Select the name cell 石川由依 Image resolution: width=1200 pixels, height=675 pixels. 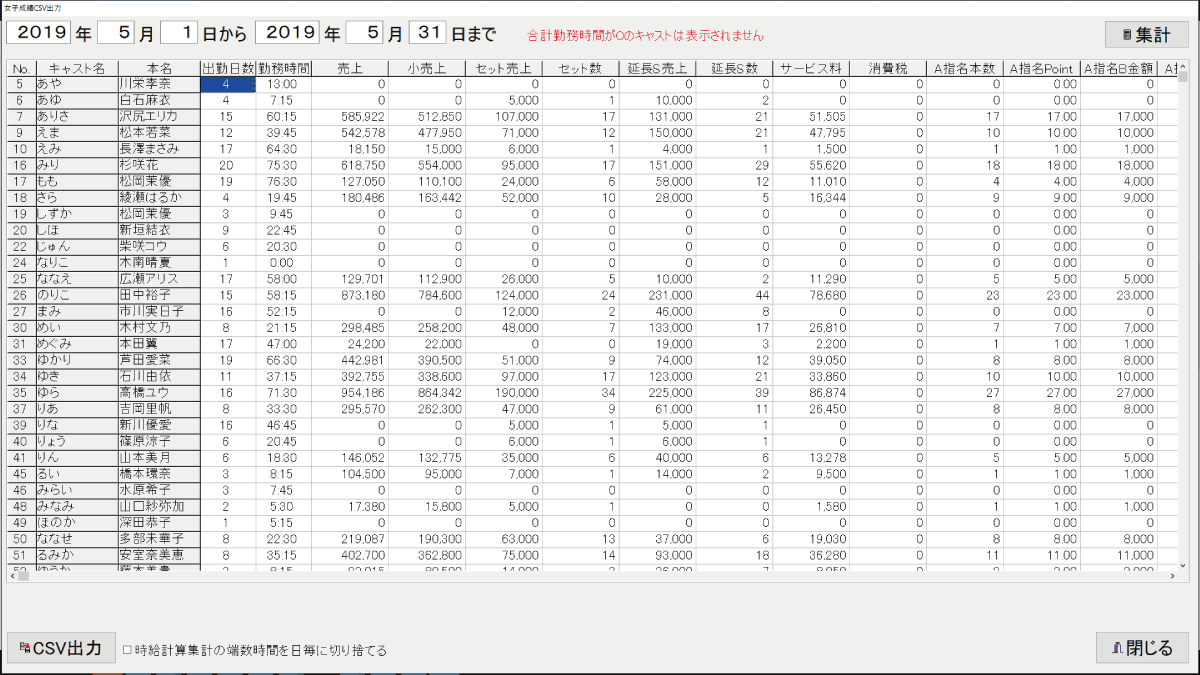coord(159,374)
